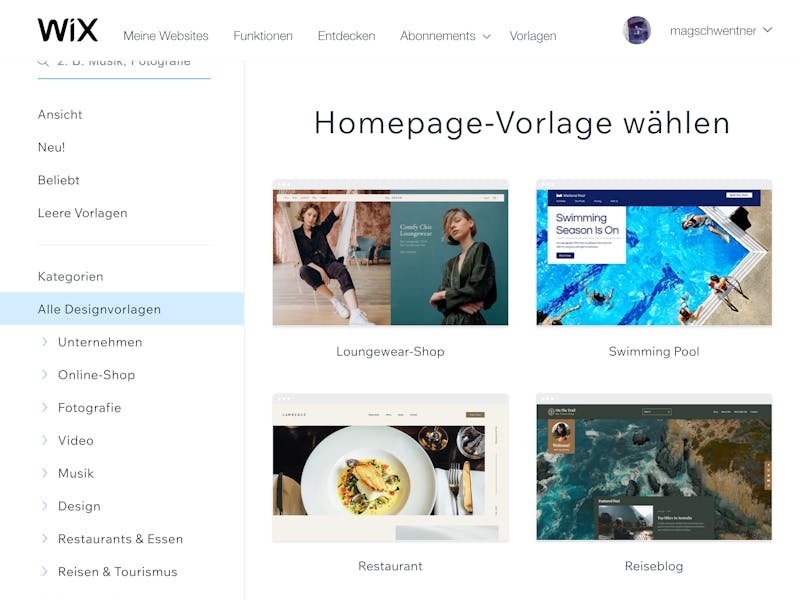Click the template search input field
The height and width of the screenshot is (600, 800).
click(x=124, y=67)
